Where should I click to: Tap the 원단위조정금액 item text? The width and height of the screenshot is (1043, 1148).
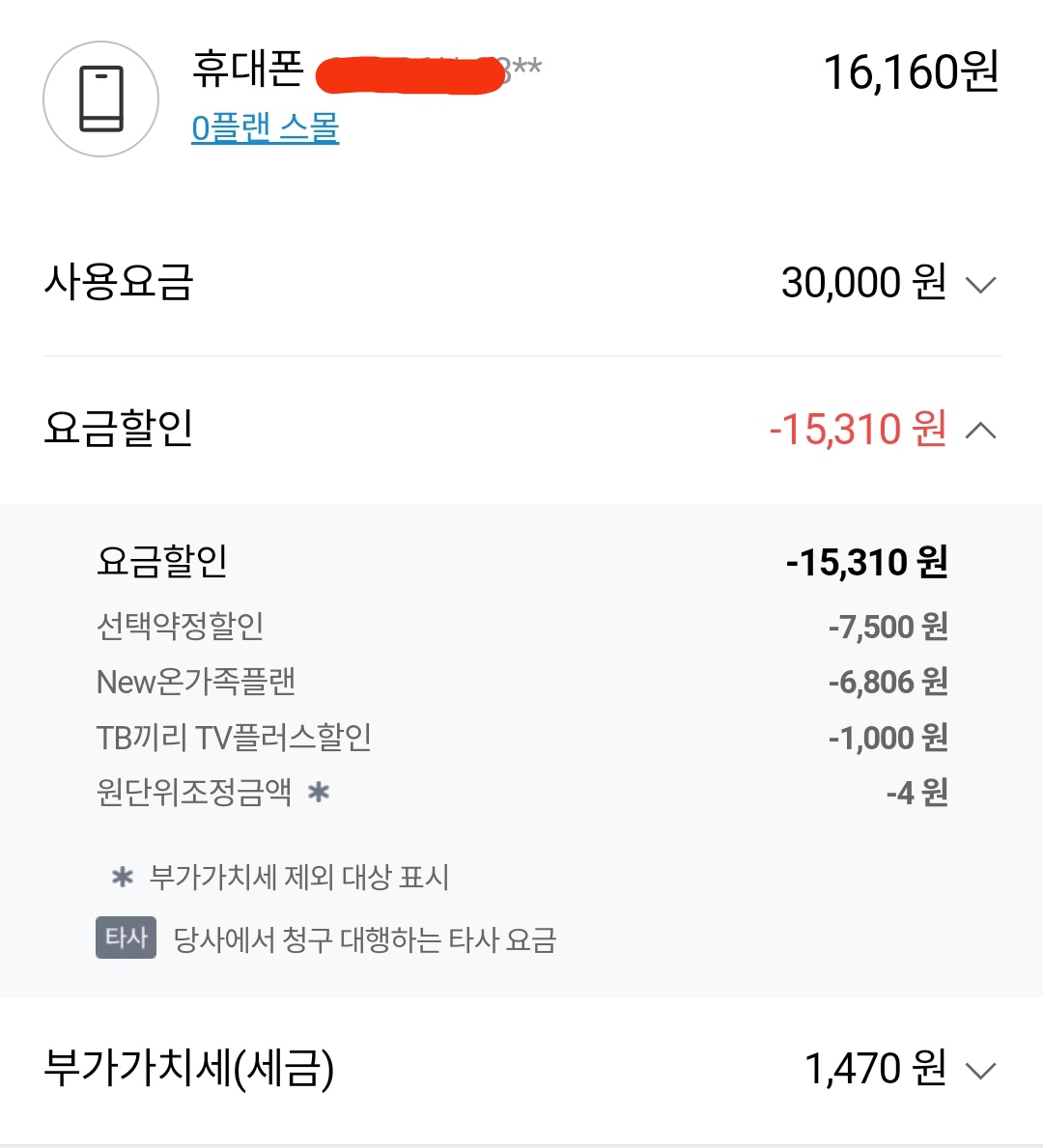194,793
